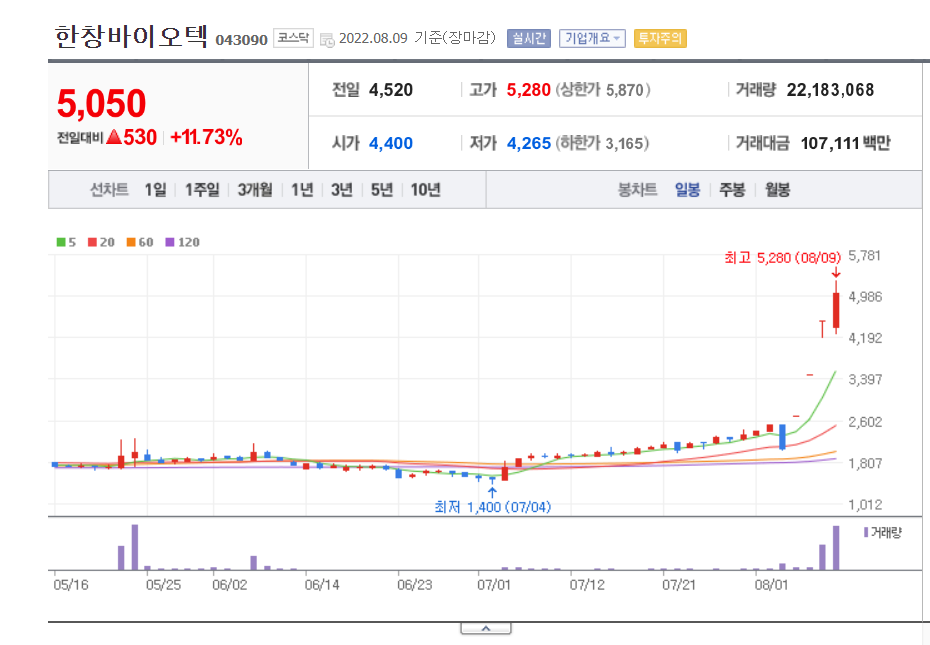Click the 저가 value 4,265
The image size is (930, 645).
click(x=528, y=144)
